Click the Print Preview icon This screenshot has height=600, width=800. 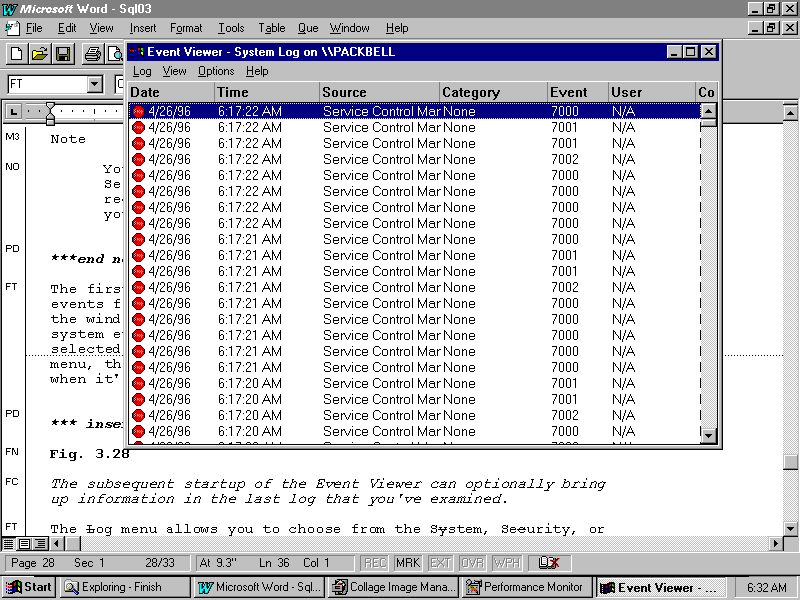(114, 54)
